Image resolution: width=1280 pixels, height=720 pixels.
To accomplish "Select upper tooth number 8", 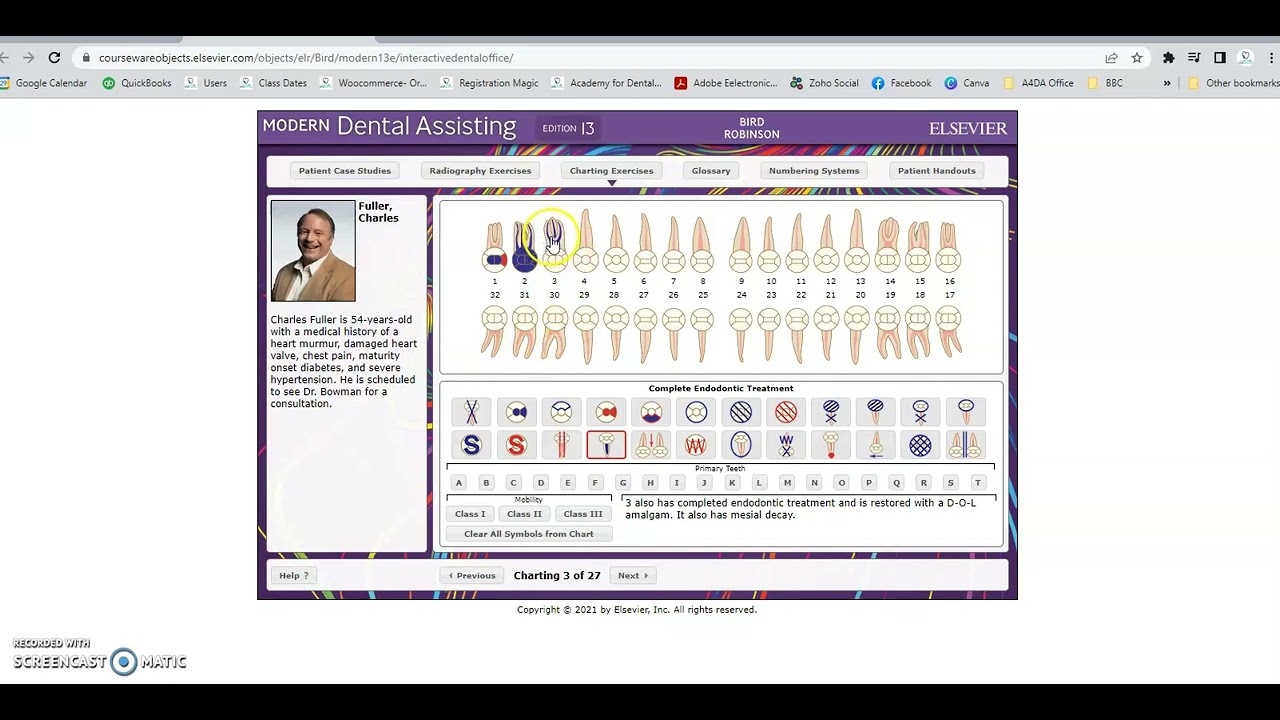I will 702,245.
